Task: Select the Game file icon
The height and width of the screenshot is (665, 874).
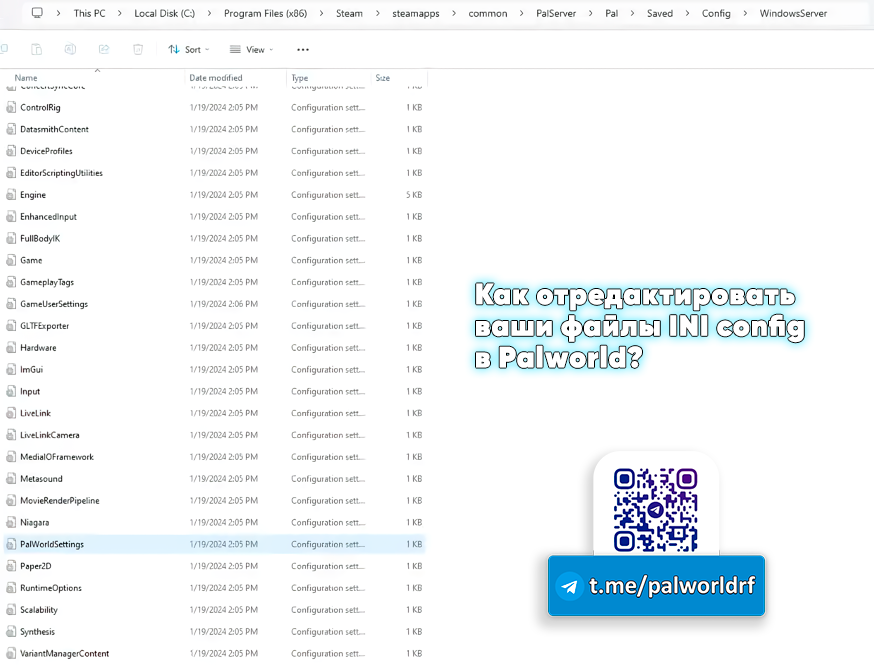Action: [x=11, y=260]
